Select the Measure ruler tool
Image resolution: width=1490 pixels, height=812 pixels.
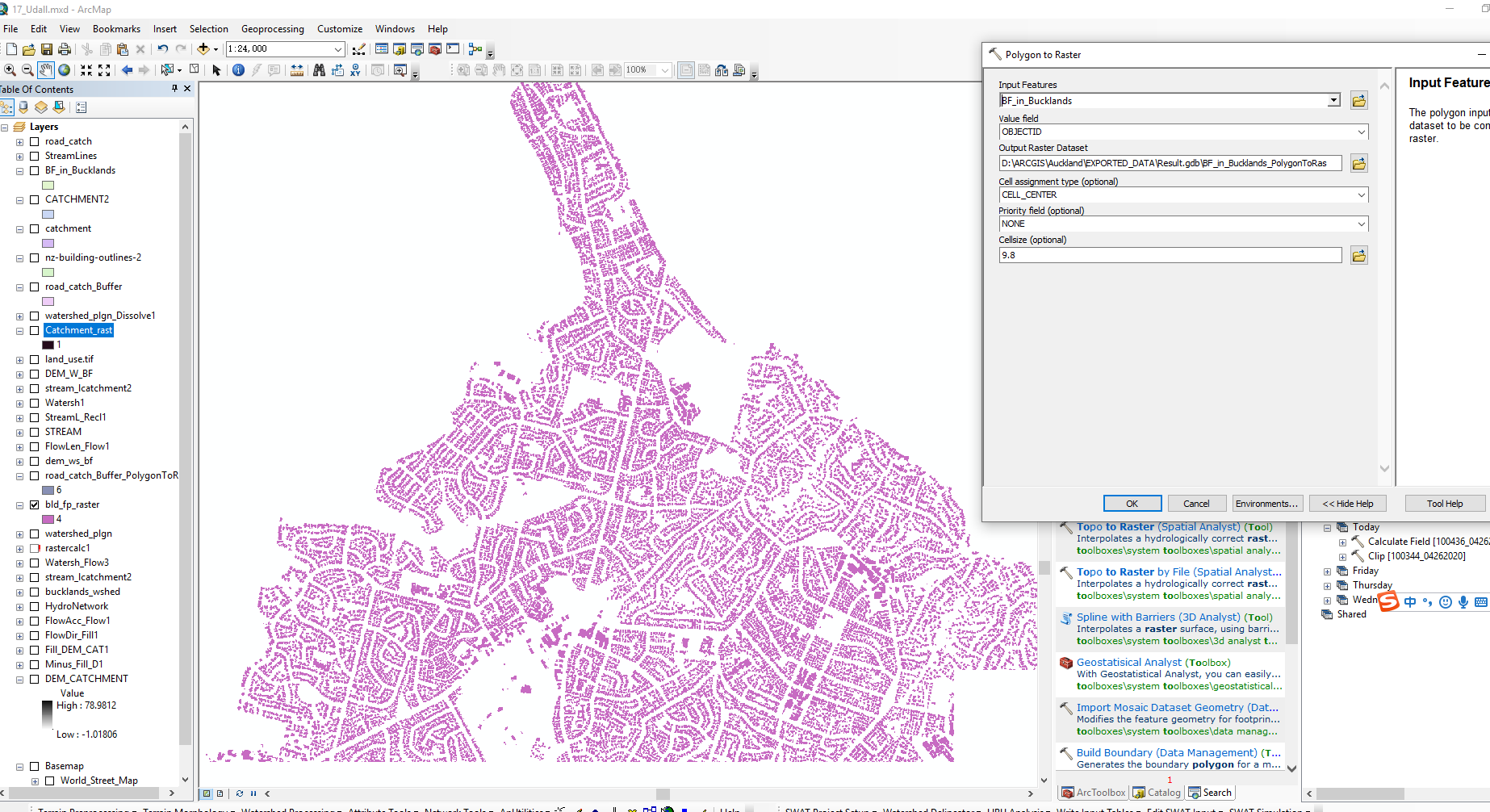pos(297,70)
